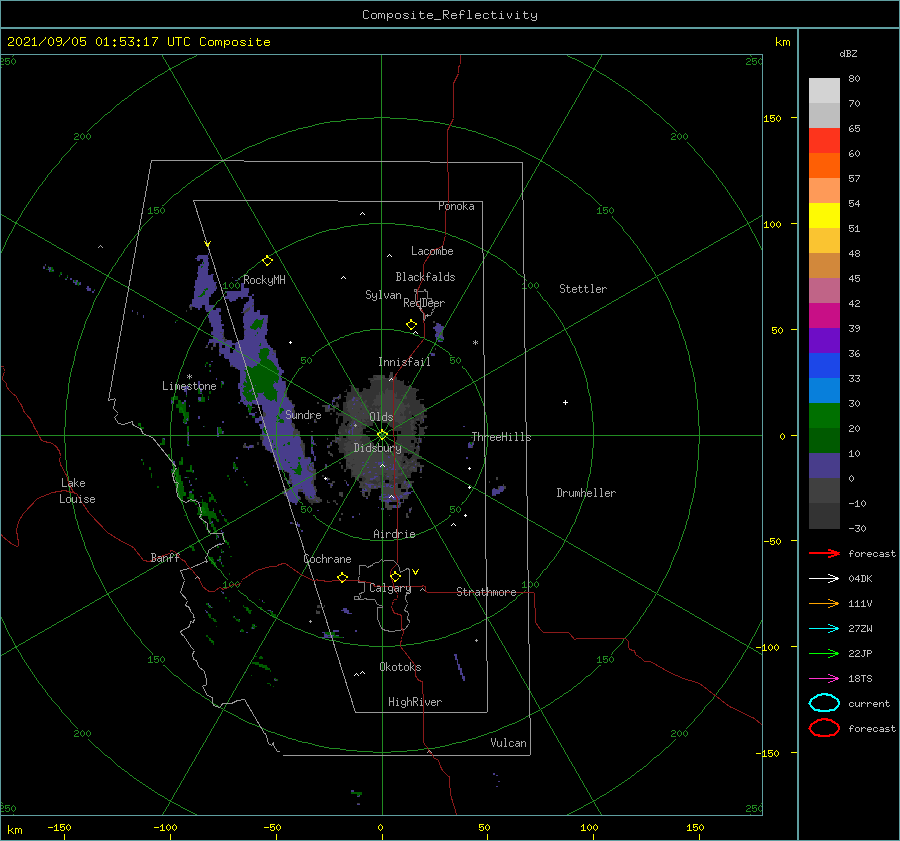Click the yellow diamond marker beside RockyMH
Screen dimensions: 900x841
[x=267, y=261]
